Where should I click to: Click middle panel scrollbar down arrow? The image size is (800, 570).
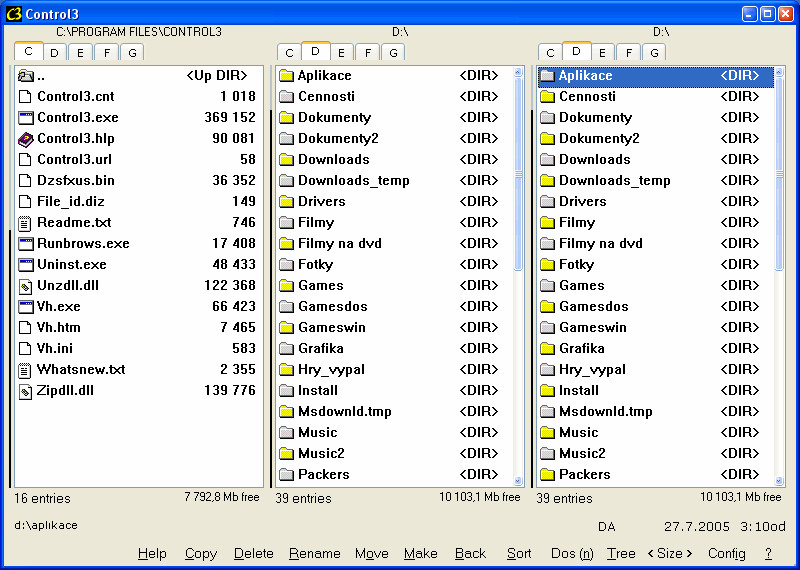(518, 481)
